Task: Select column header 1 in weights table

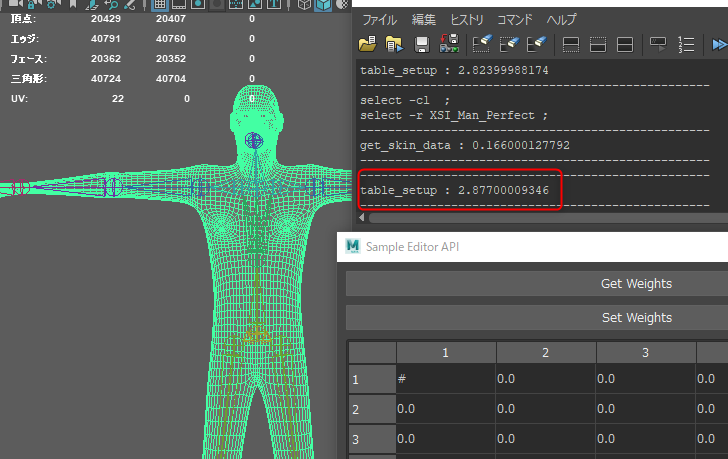Action: tap(446, 353)
